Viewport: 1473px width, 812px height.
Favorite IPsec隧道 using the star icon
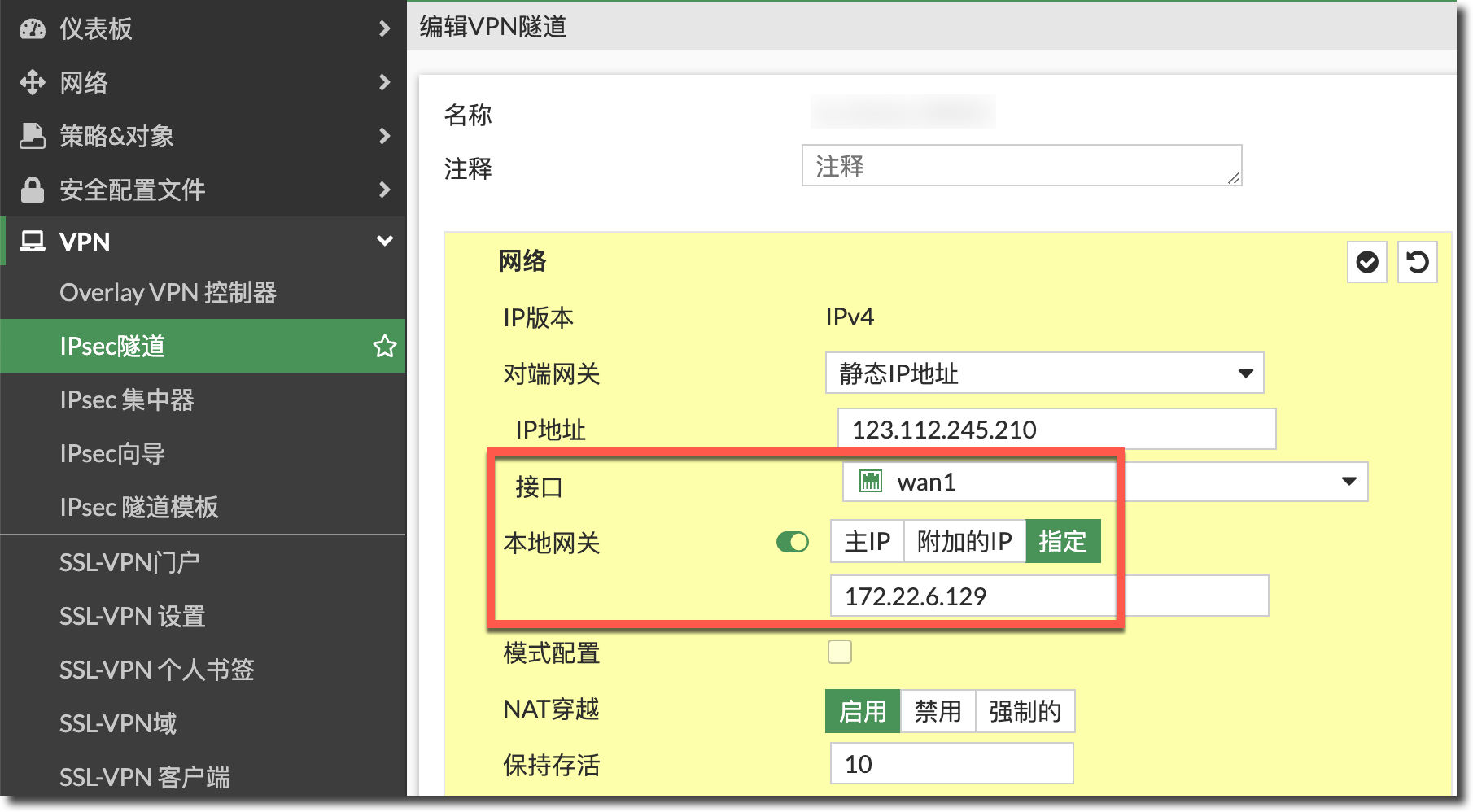tap(384, 347)
